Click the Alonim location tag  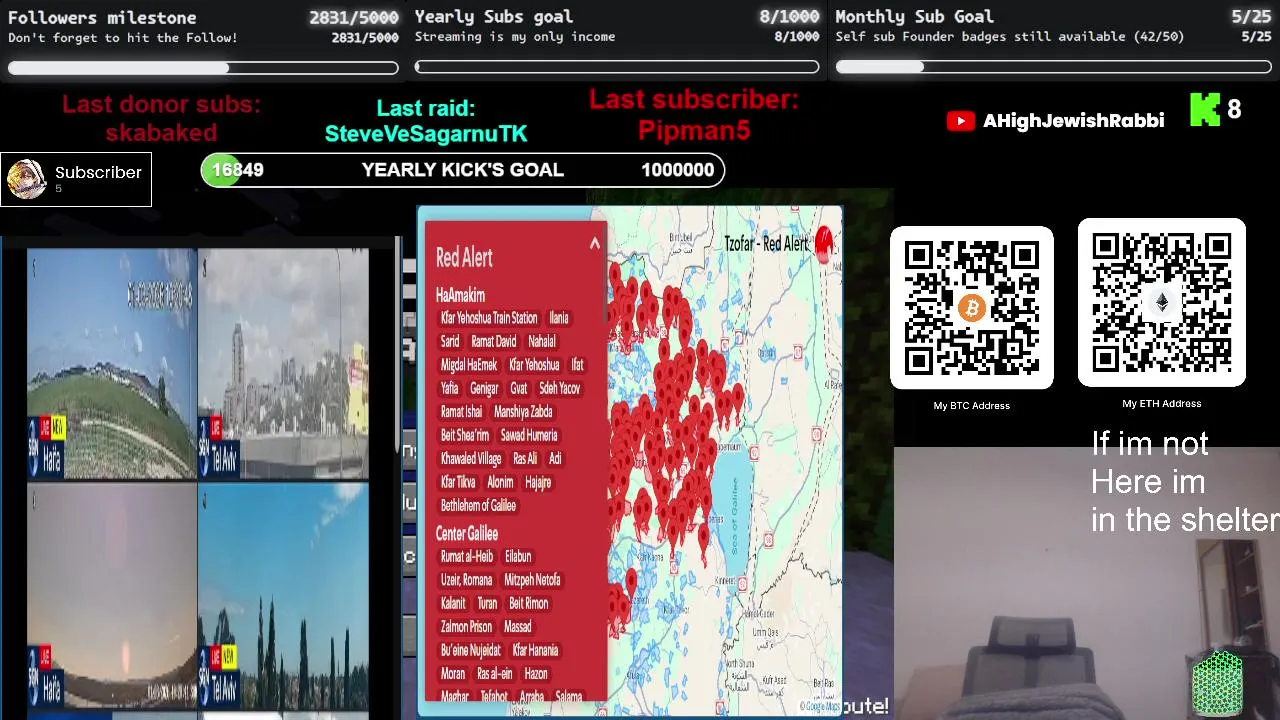point(500,482)
